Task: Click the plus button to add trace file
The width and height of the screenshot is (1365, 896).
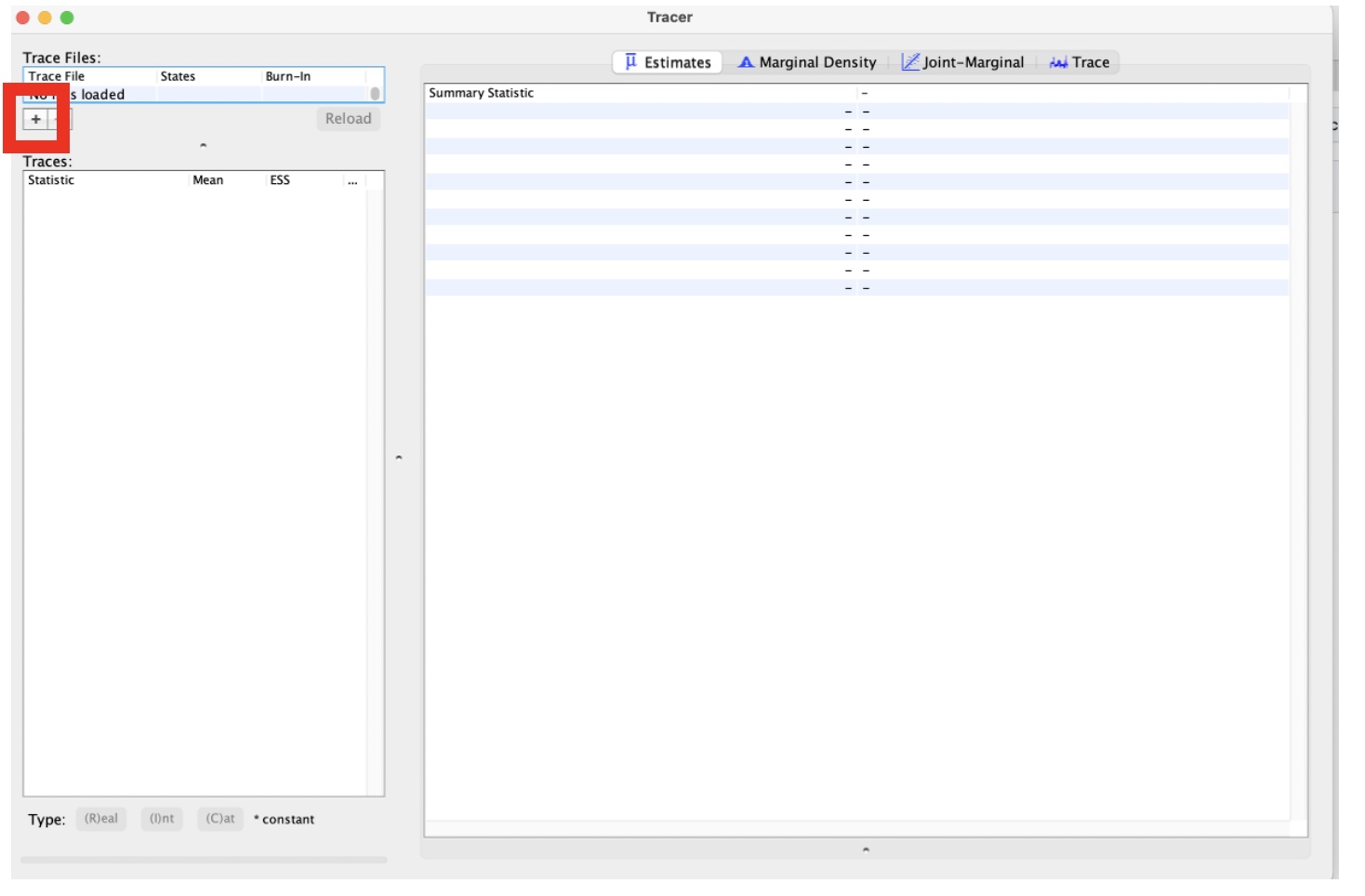Action: (35, 119)
